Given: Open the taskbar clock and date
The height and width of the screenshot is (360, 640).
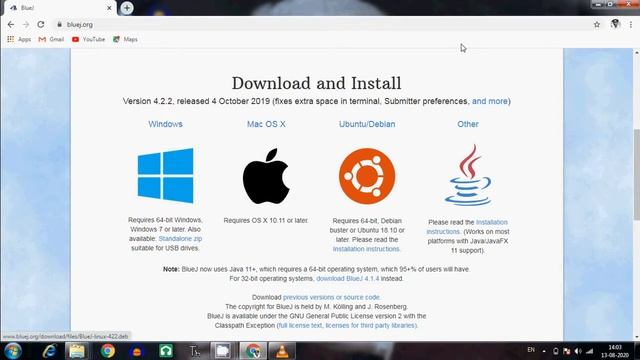Looking at the screenshot, I should pos(615,351).
